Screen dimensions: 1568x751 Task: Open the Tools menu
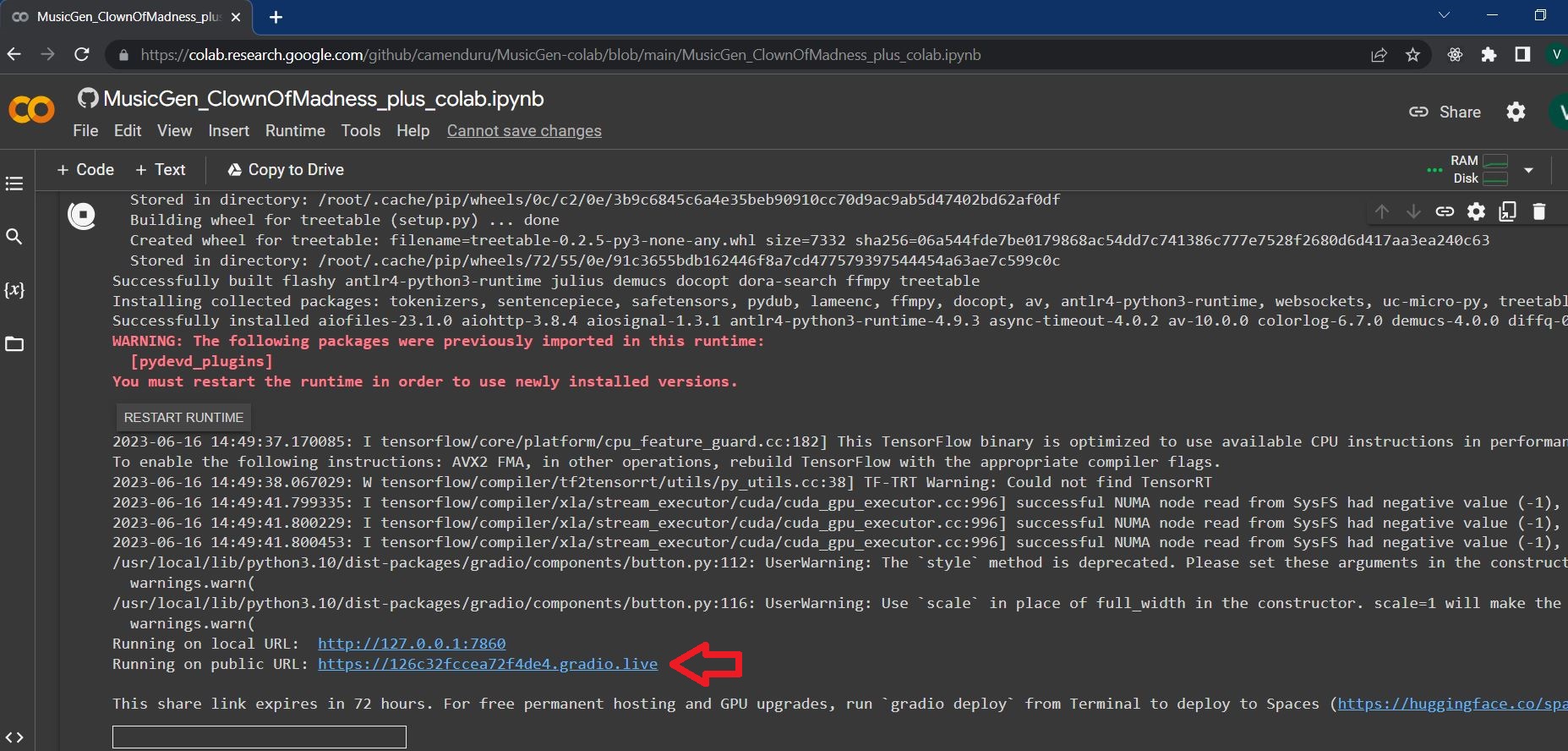click(x=361, y=131)
